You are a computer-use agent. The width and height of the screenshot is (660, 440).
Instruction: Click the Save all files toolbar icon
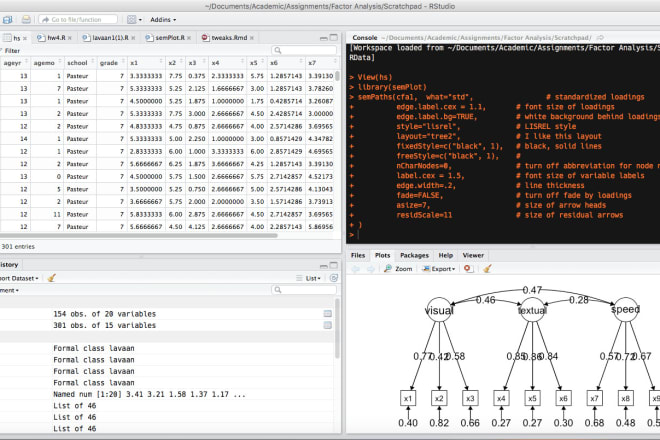point(8,19)
